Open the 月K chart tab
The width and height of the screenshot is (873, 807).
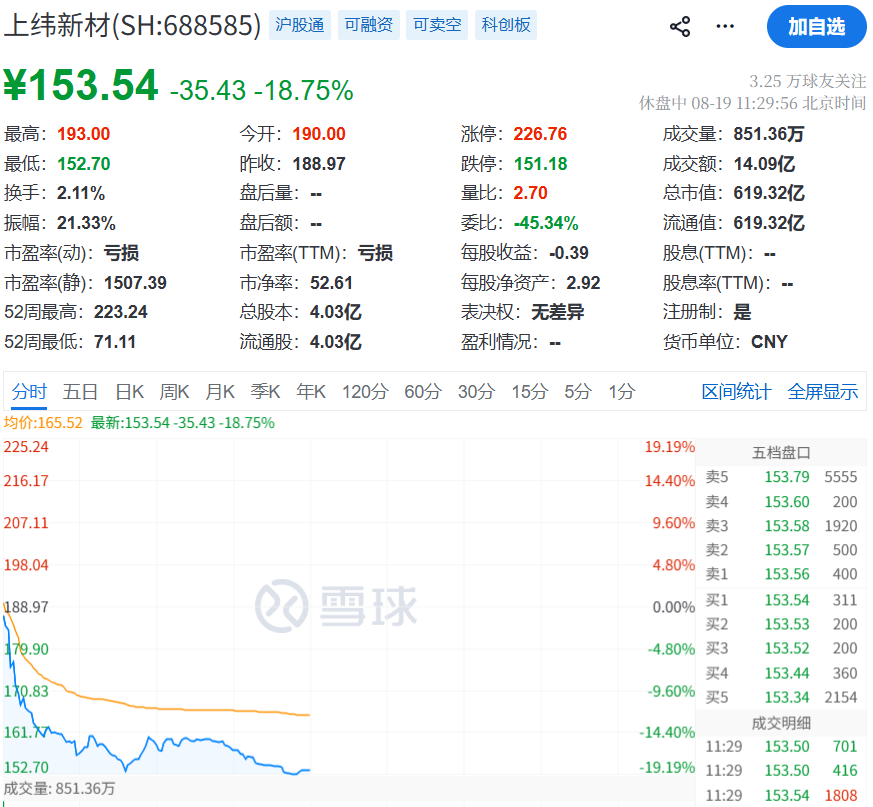[x=220, y=392]
